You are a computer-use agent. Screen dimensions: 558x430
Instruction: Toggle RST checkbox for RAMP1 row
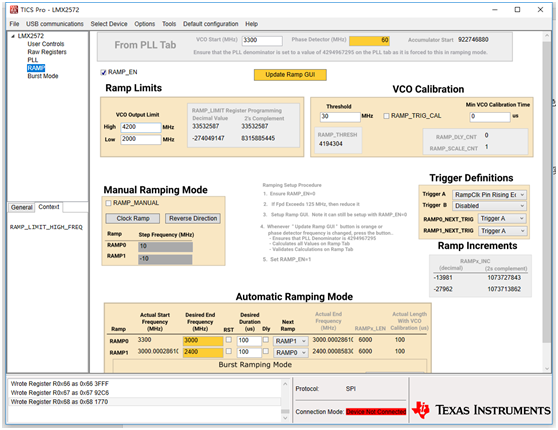coord(229,351)
